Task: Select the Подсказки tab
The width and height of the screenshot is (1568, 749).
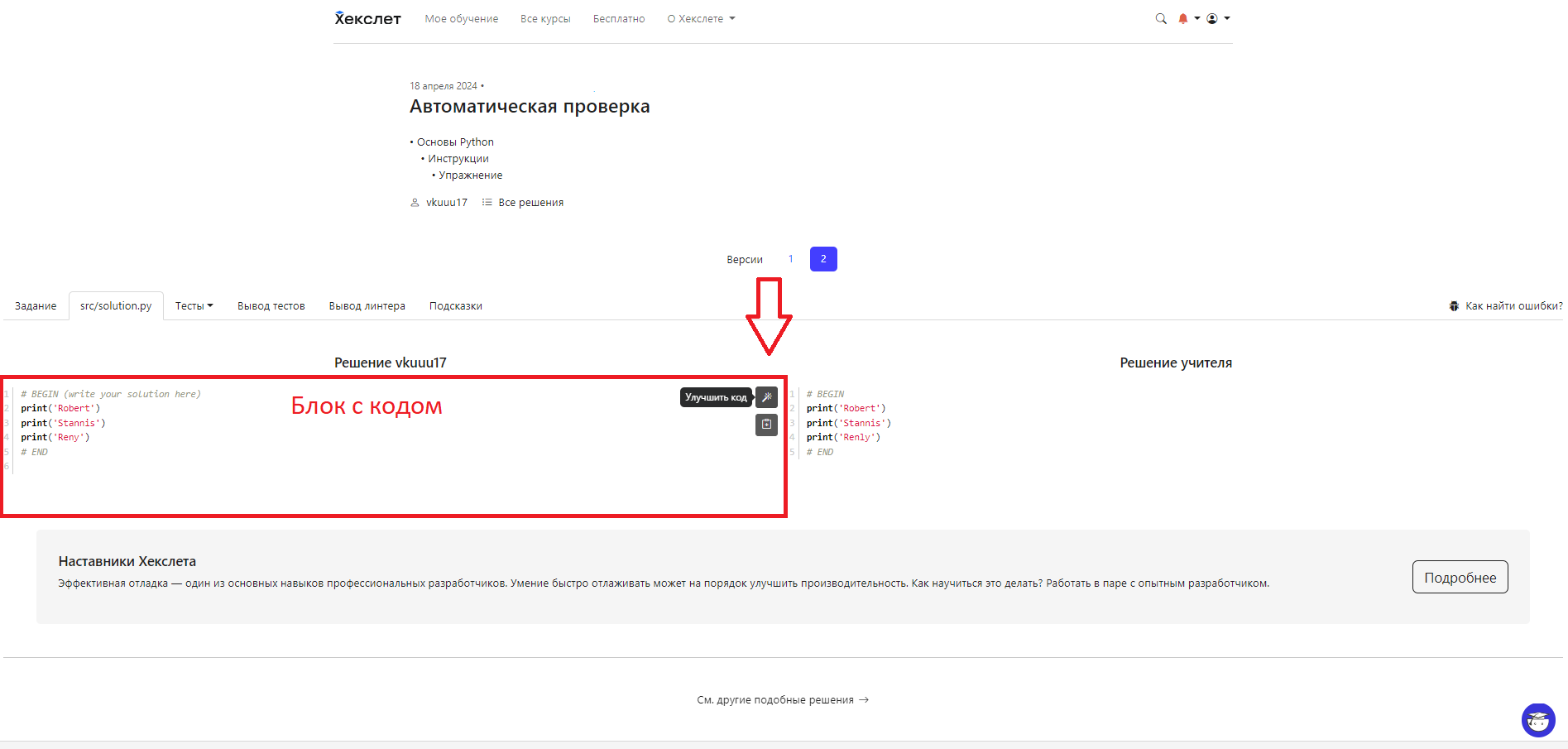Action: click(x=455, y=306)
